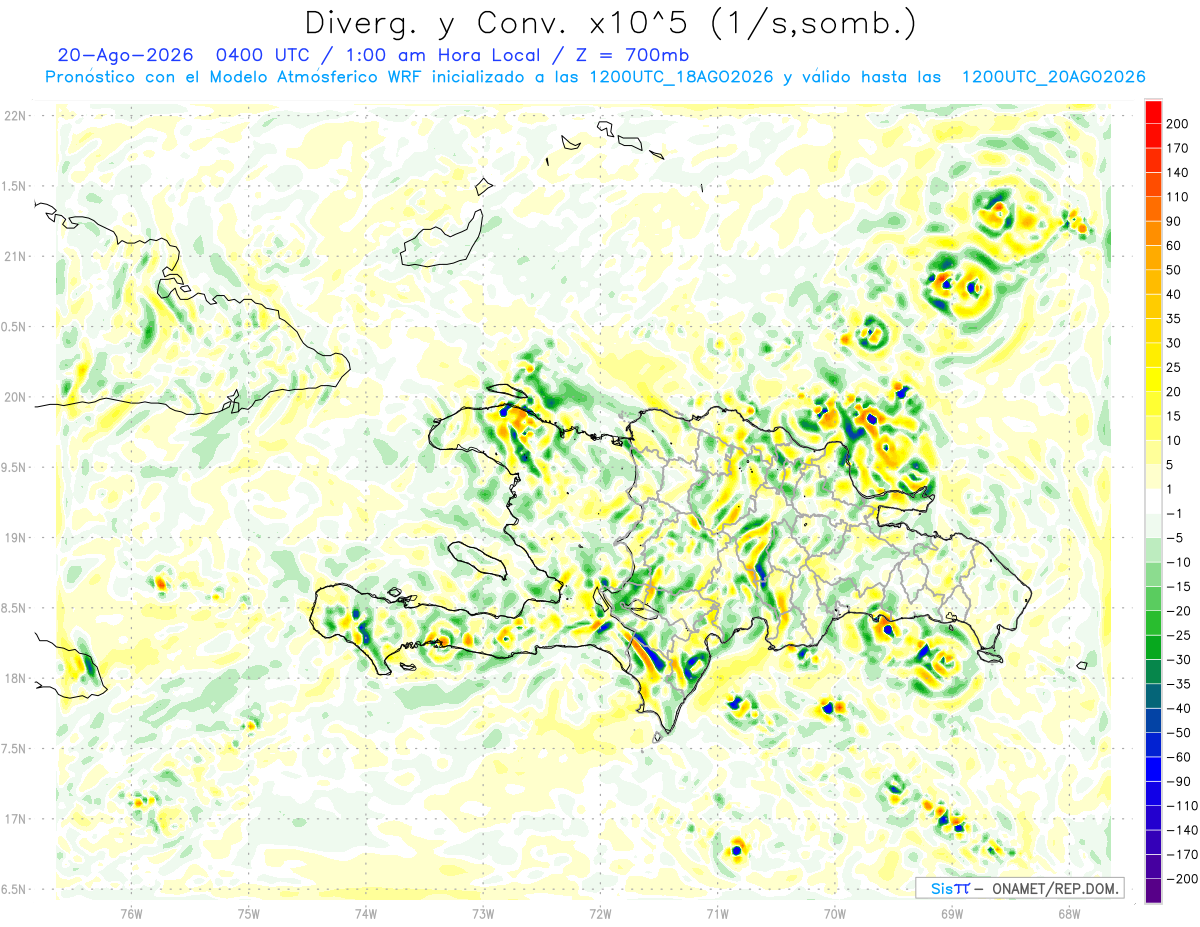The image size is (1200, 927).
Task: Click the '9.5N' latitude label
Action: [14, 467]
